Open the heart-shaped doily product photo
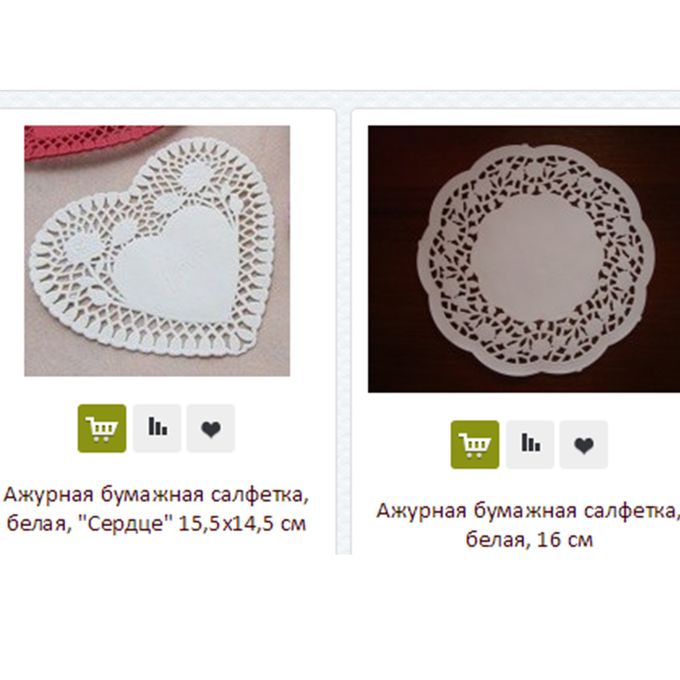 click(157, 251)
